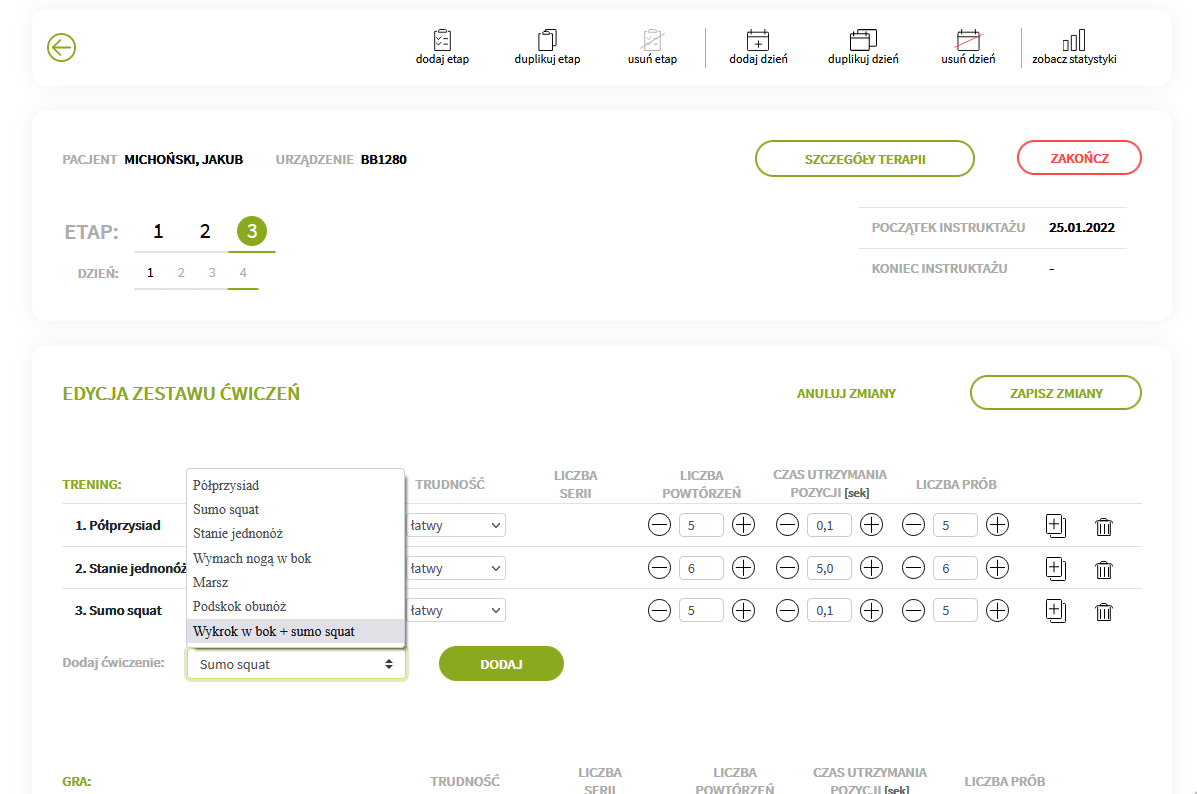Open zobacz statystyki chart icon
This screenshot has width=1197, height=794.
coord(1074,40)
